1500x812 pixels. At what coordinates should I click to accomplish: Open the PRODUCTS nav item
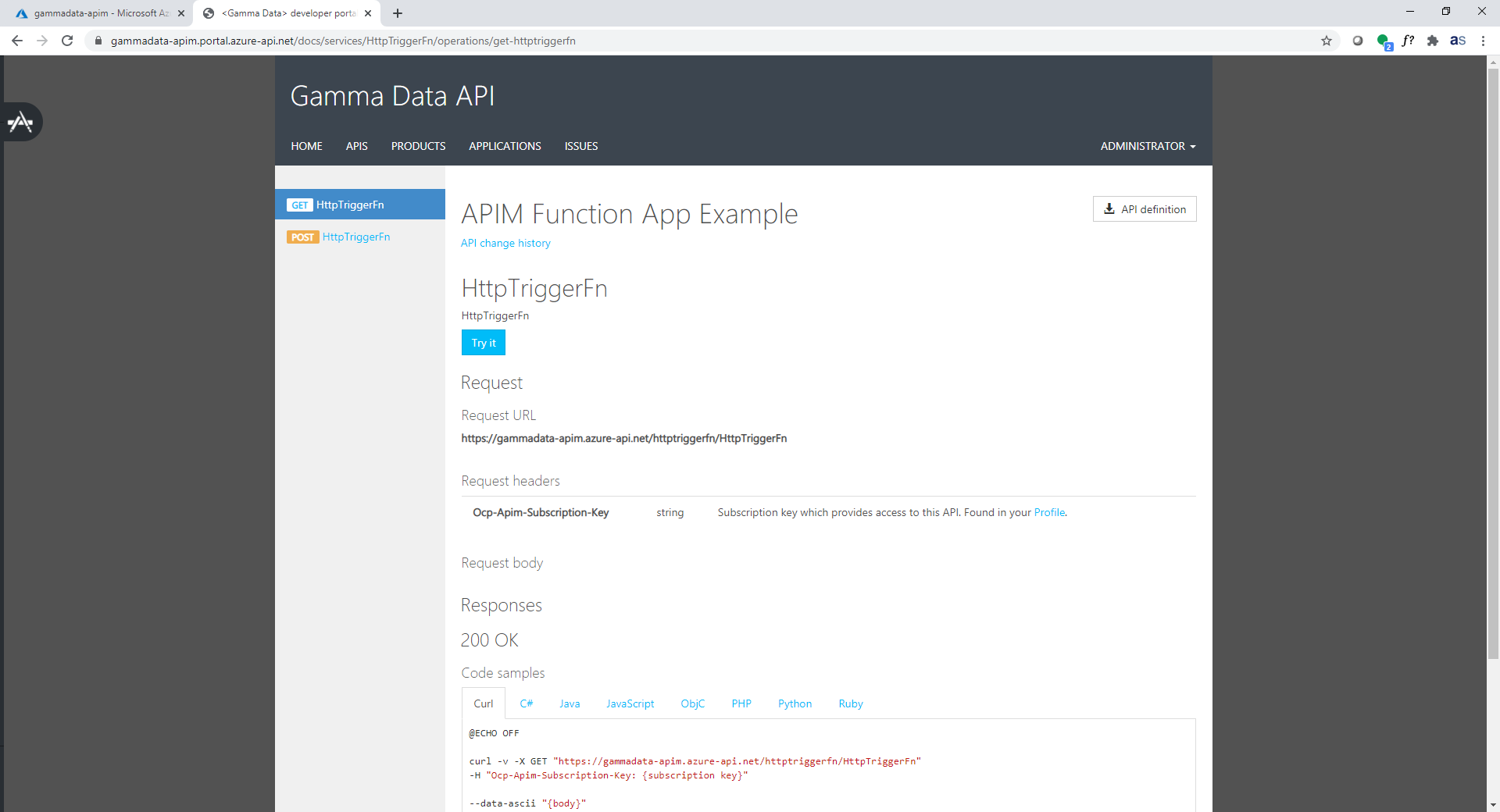pyautogui.click(x=419, y=146)
